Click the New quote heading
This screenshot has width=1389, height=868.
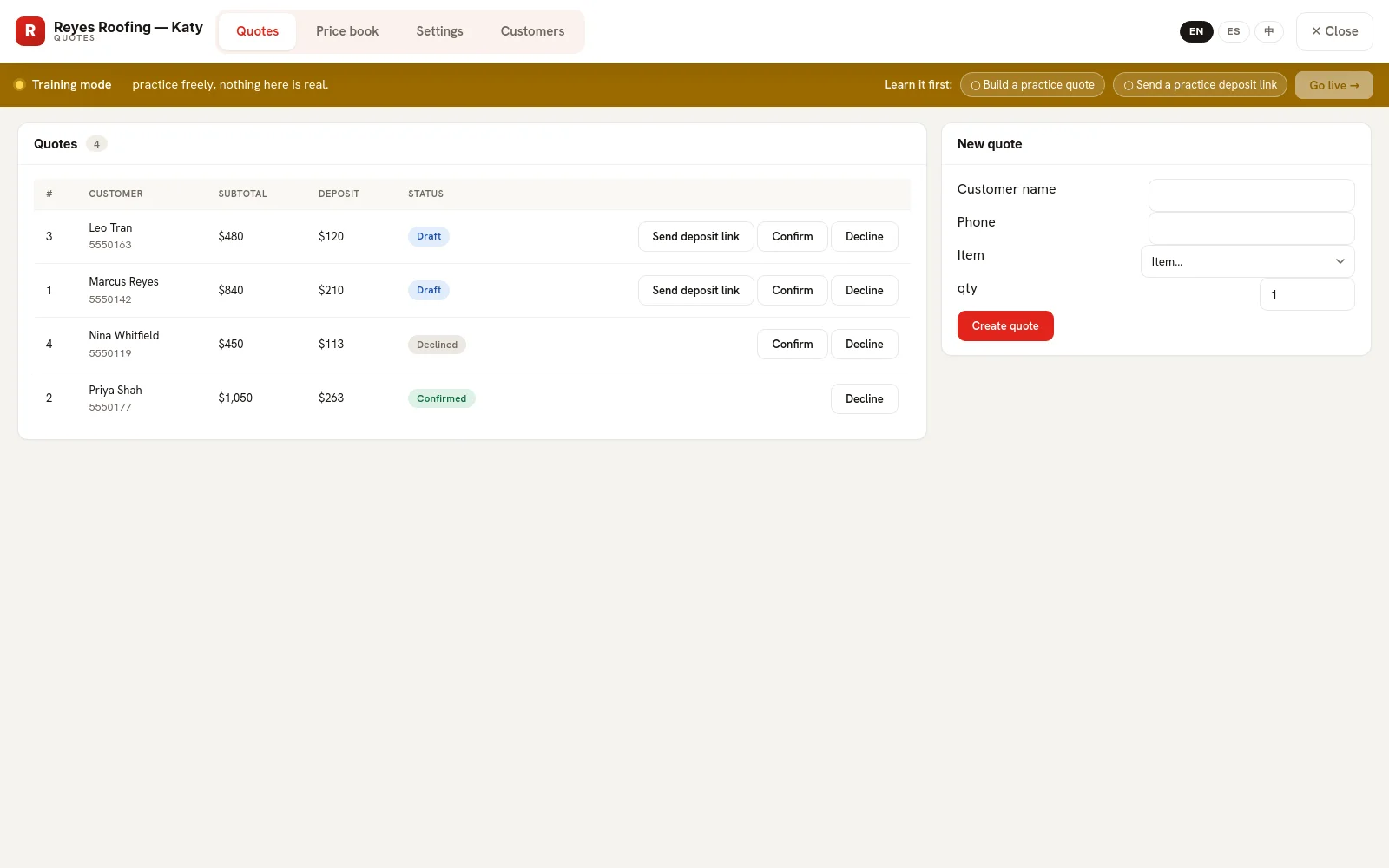click(x=990, y=144)
